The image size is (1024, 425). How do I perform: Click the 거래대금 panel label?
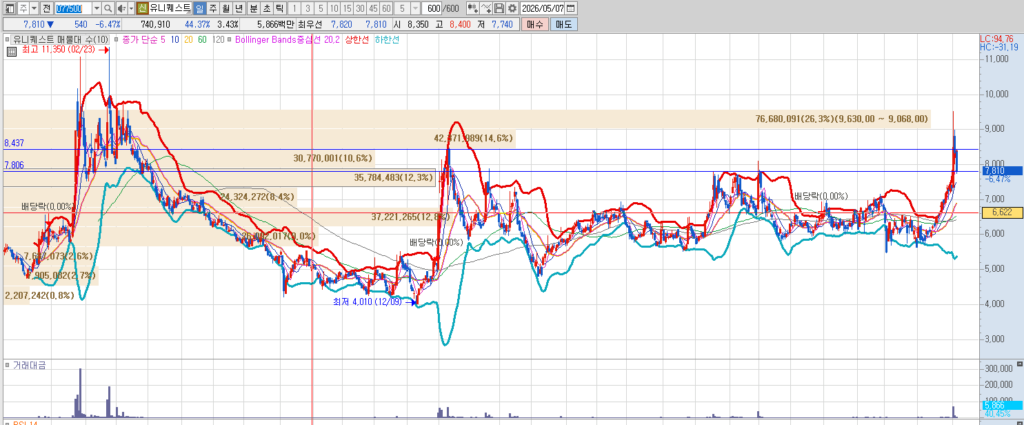click(x=29, y=366)
